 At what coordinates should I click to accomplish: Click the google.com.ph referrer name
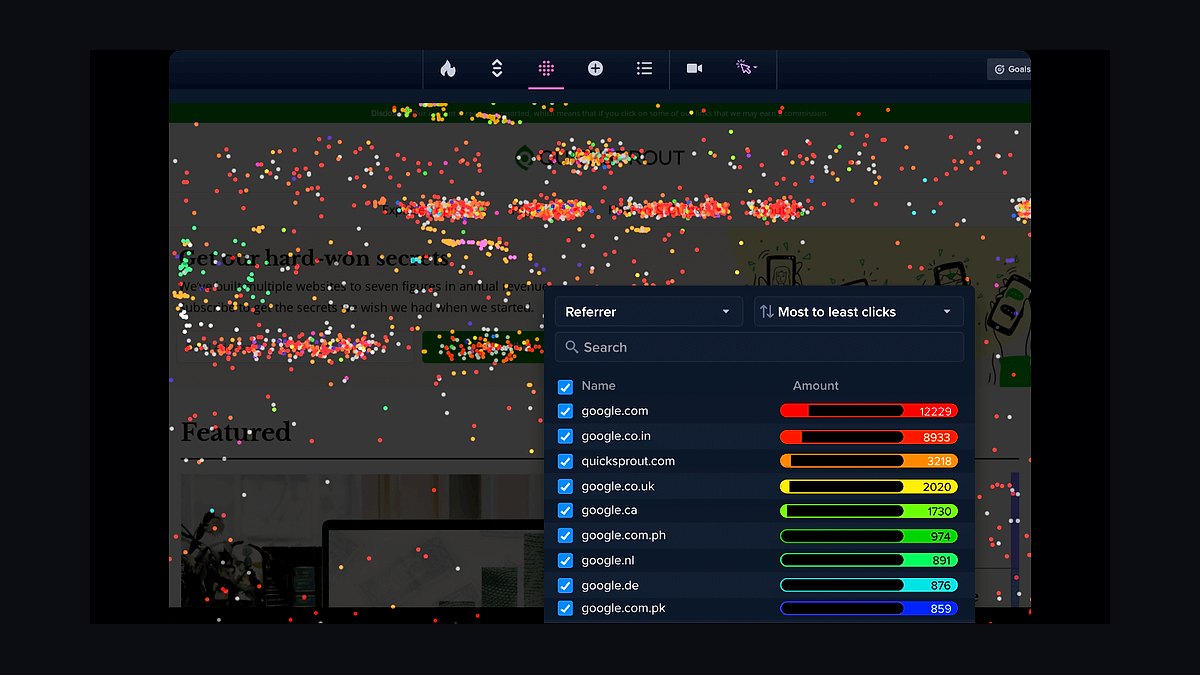(623, 536)
